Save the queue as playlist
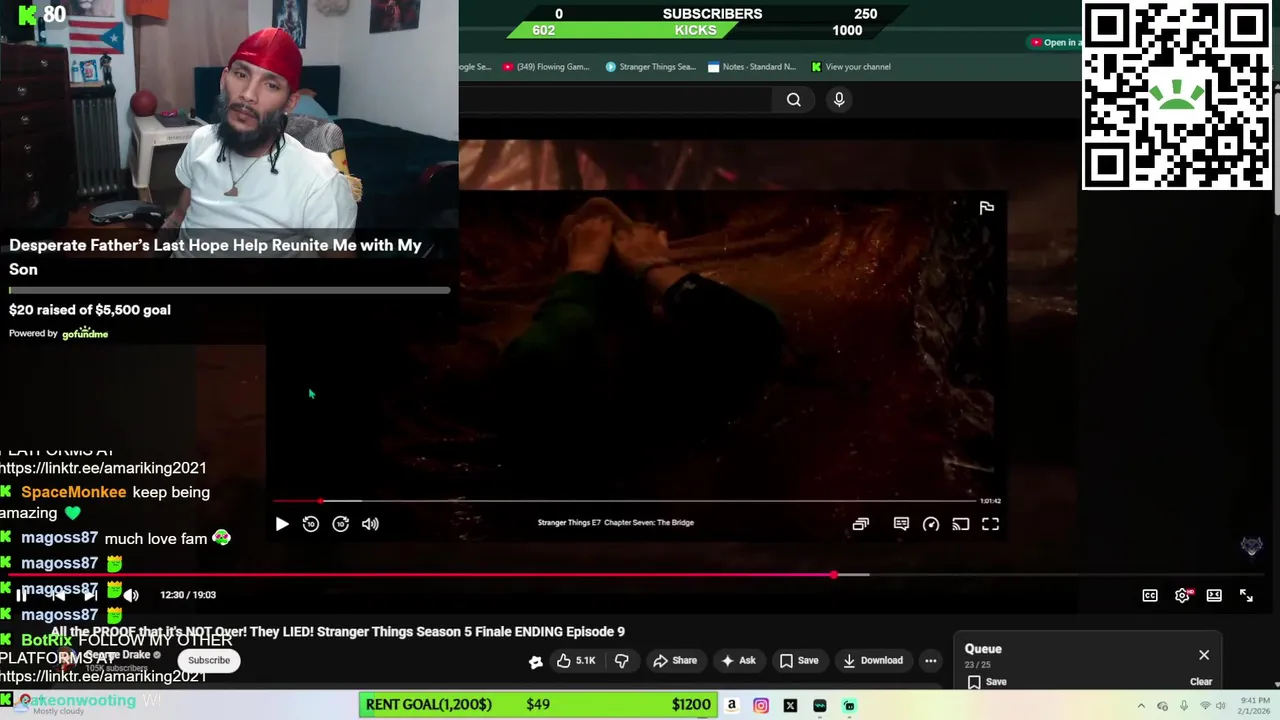 click(x=987, y=682)
